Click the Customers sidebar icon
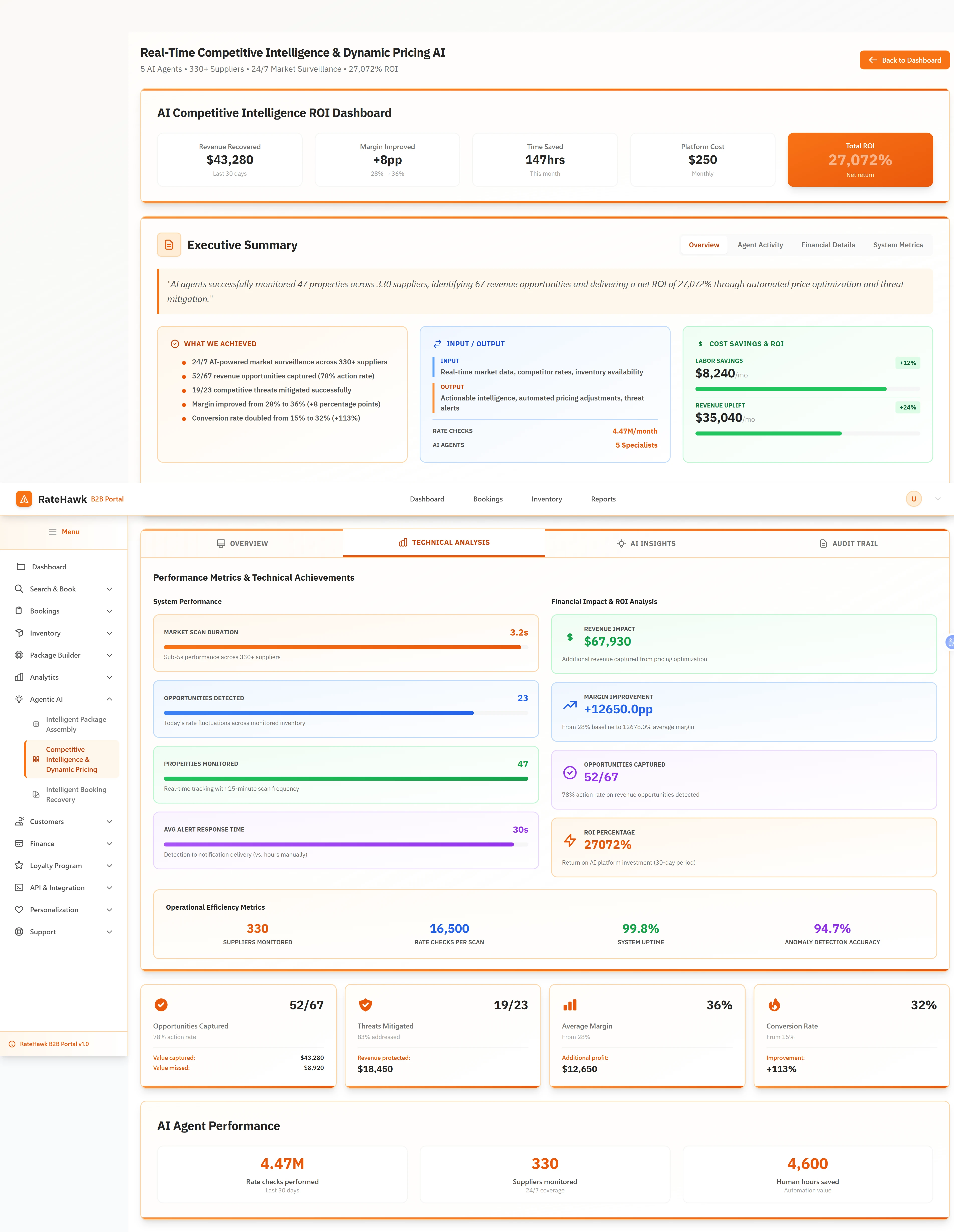954x1232 pixels. coord(19,821)
